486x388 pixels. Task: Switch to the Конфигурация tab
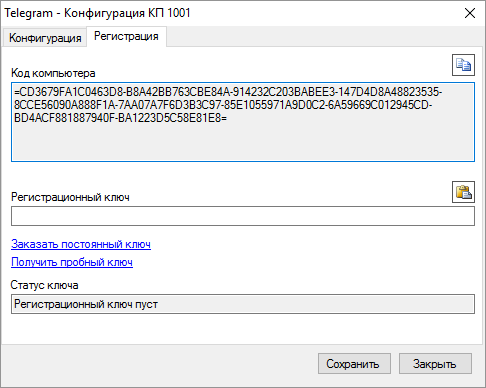[45, 38]
